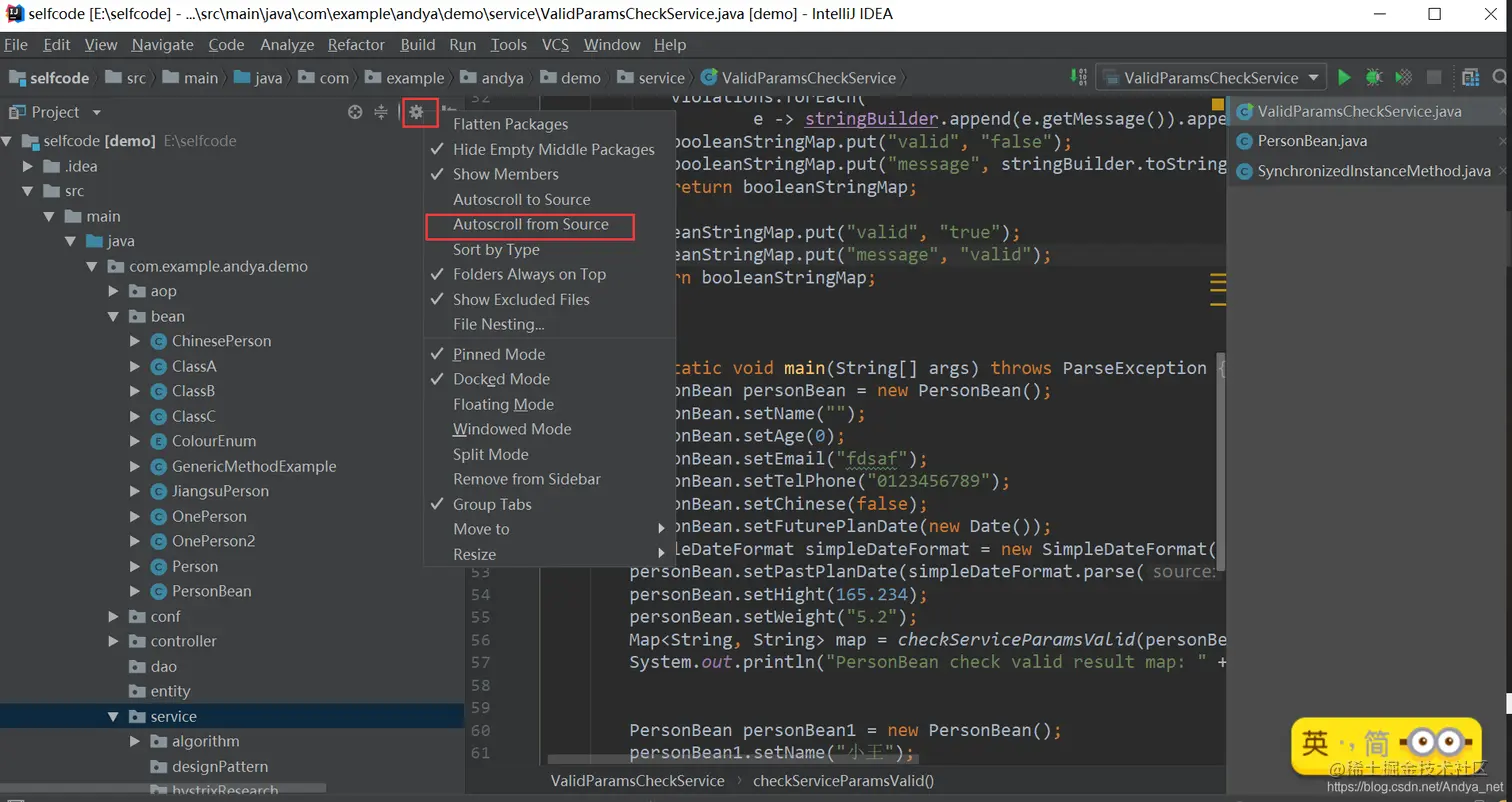The height and width of the screenshot is (802, 1512).
Task: Click the Project panel gear settings icon
Action: coord(417,112)
